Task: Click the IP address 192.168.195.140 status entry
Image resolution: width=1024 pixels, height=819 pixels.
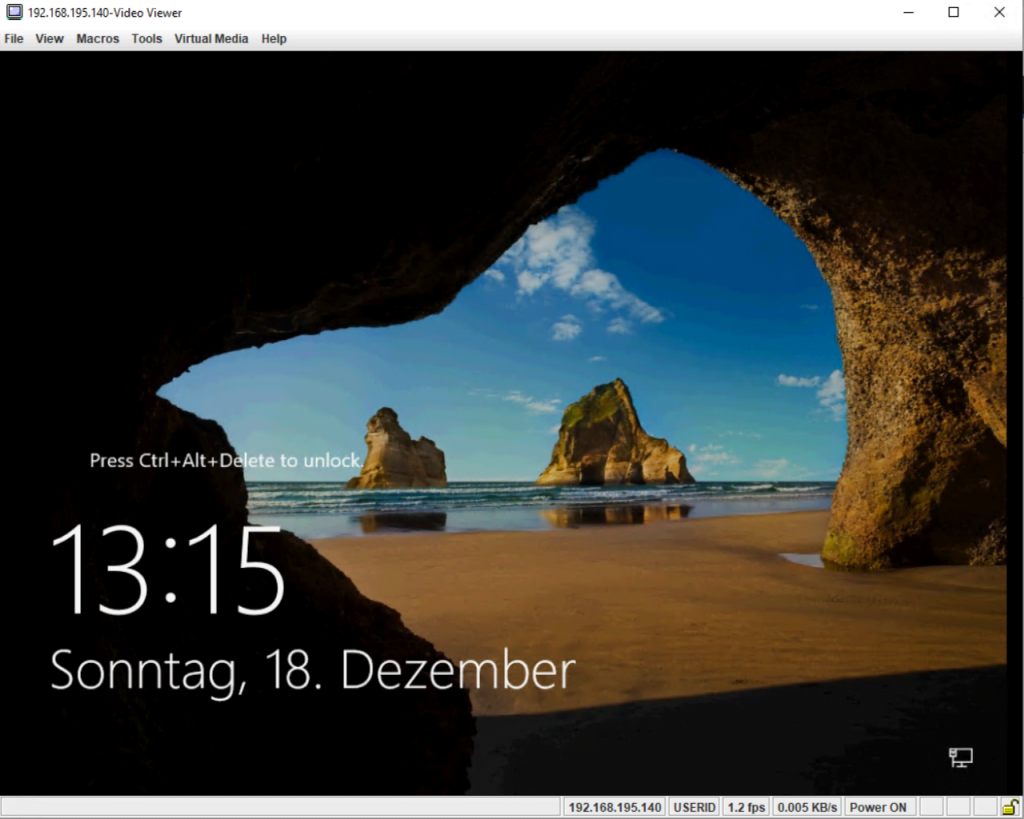Action: pyautogui.click(x=615, y=807)
